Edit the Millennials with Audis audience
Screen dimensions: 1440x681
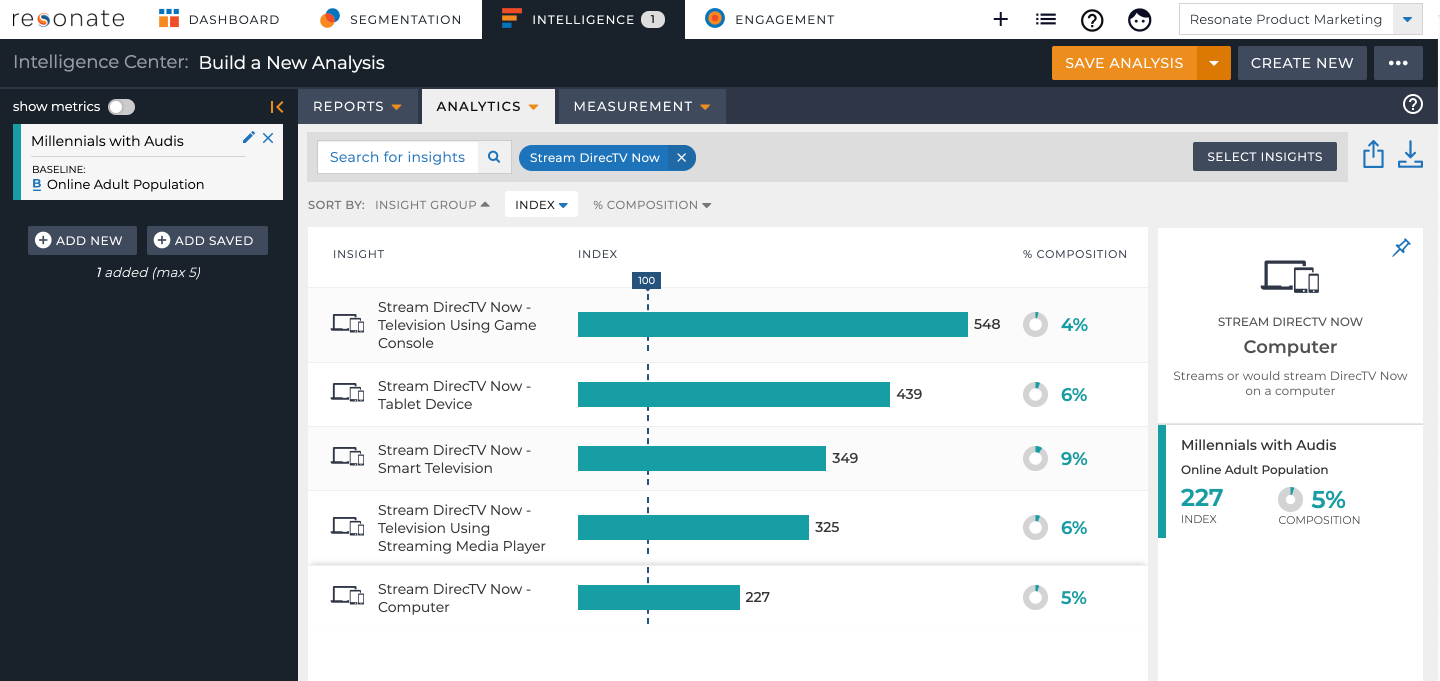249,138
